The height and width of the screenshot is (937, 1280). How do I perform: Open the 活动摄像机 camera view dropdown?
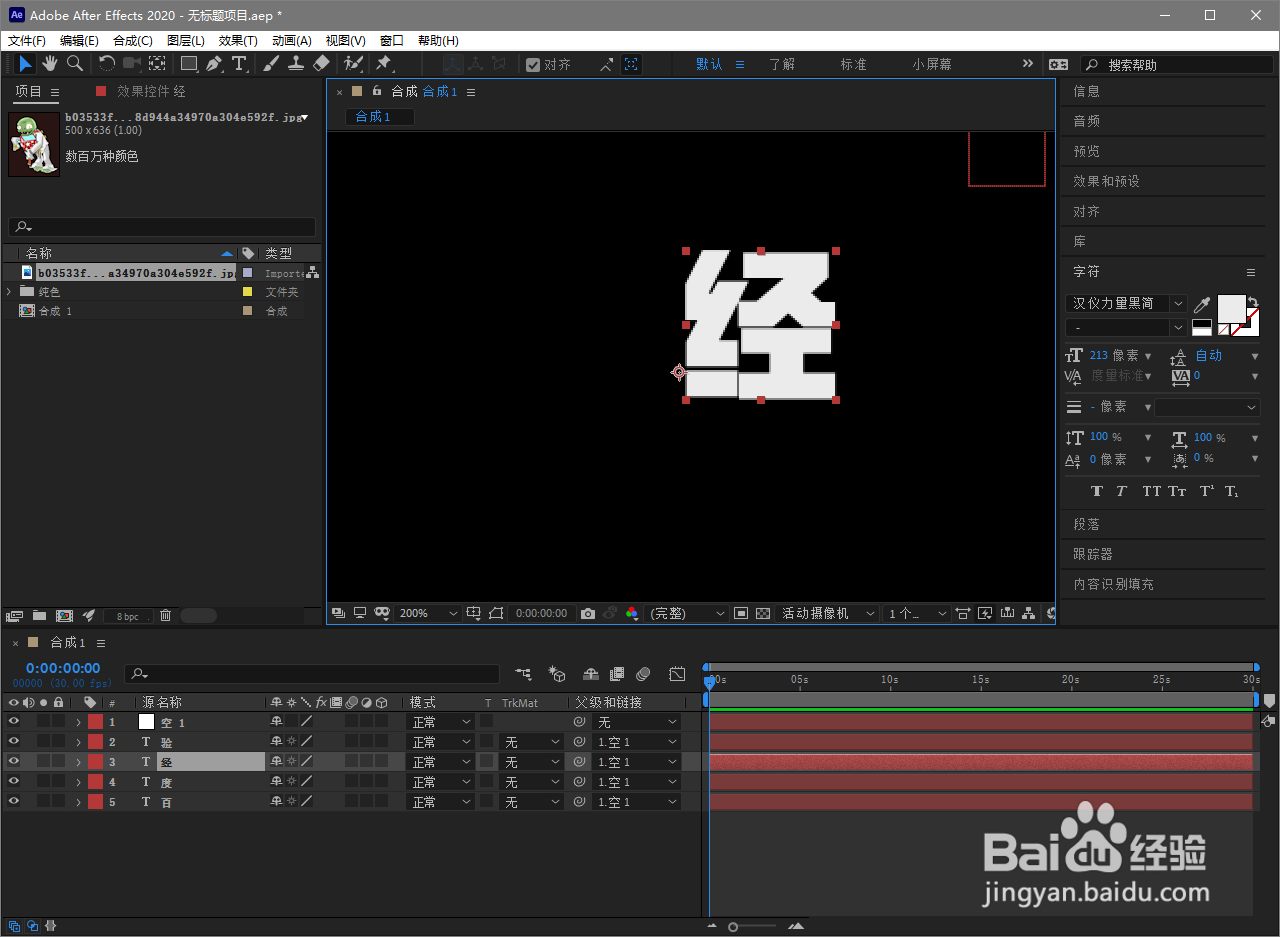pos(828,613)
